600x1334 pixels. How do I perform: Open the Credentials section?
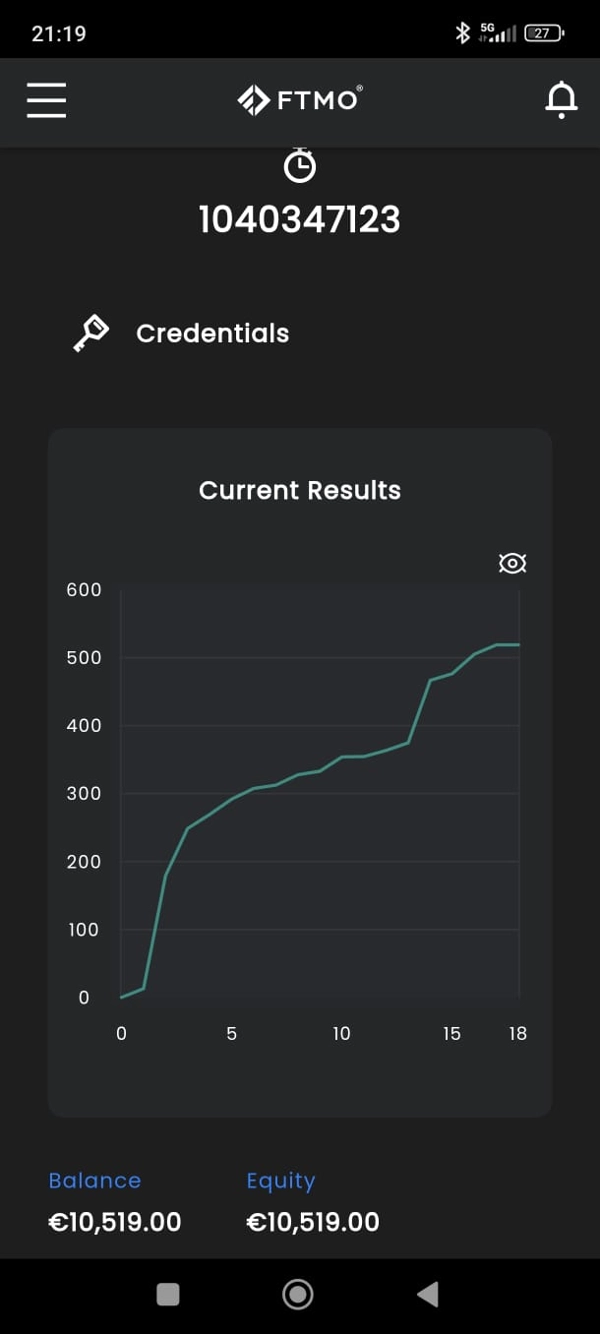pyautogui.click(x=212, y=333)
